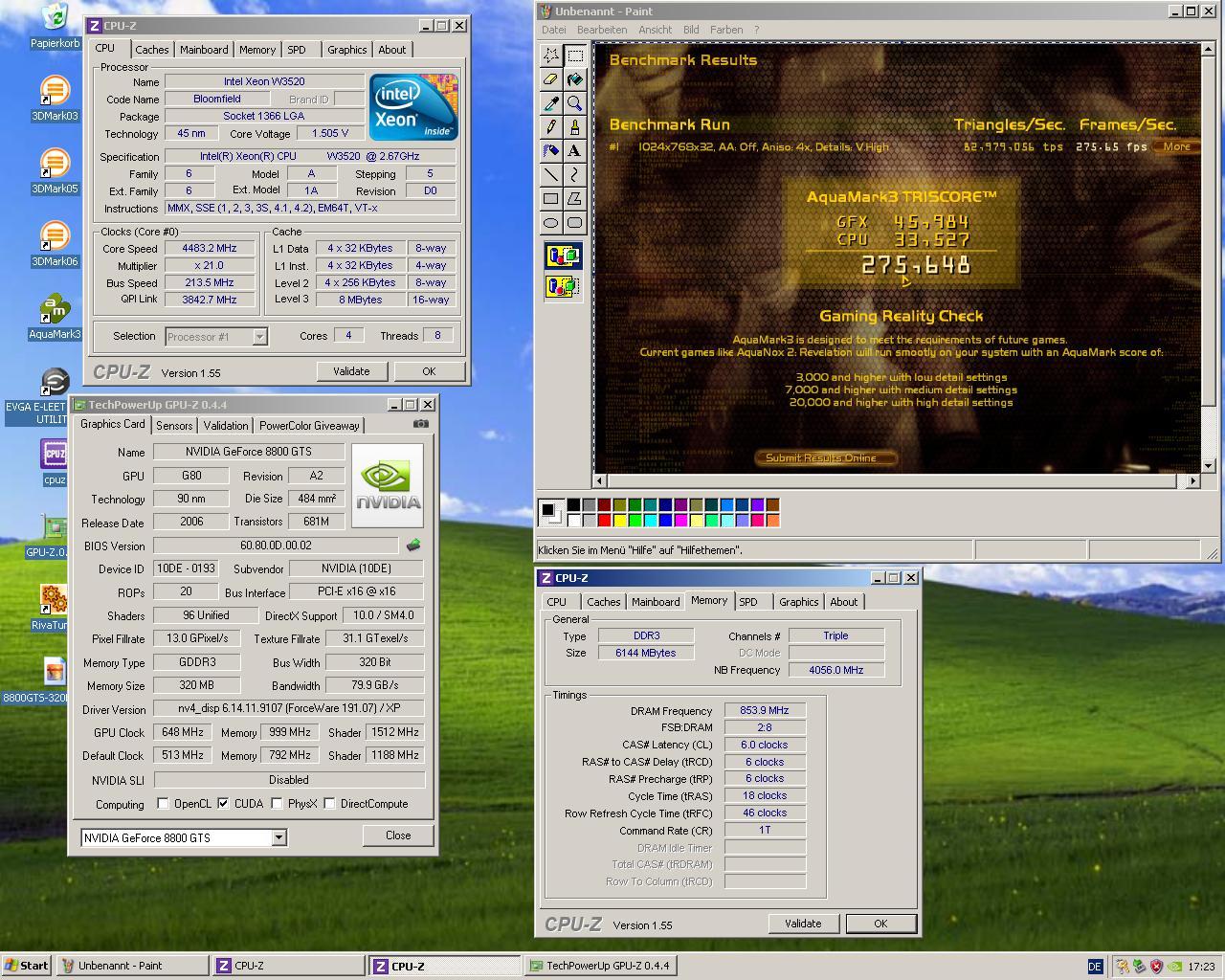The width and height of the screenshot is (1225, 980).
Task: Click the Paint horizontal scrollbar right arrow
Action: point(1192,480)
